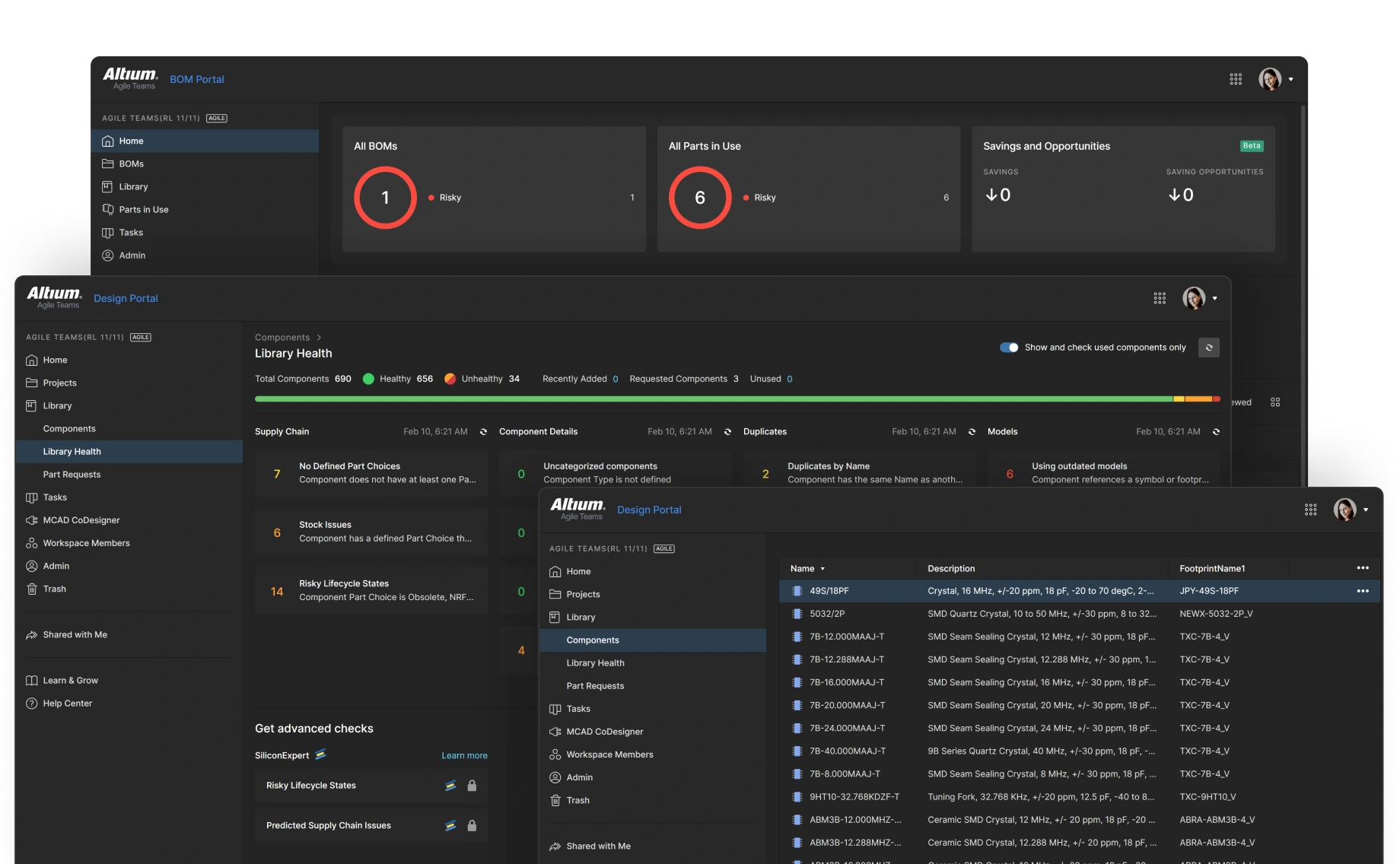Open the three-dot menu for 49S/18PF row
This screenshot has height=864, width=1400.
[1362, 591]
